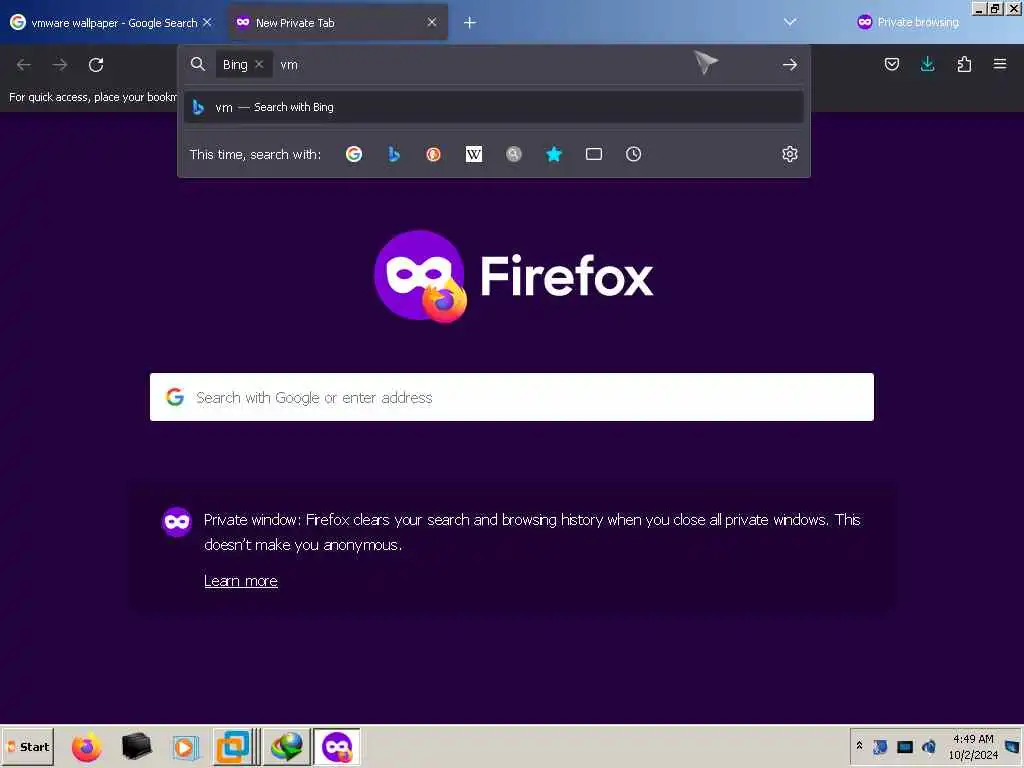This screenshot has height=768, width=1024.
Task: Click the Firefox private mask logo
Action: [x=420, y=276]
